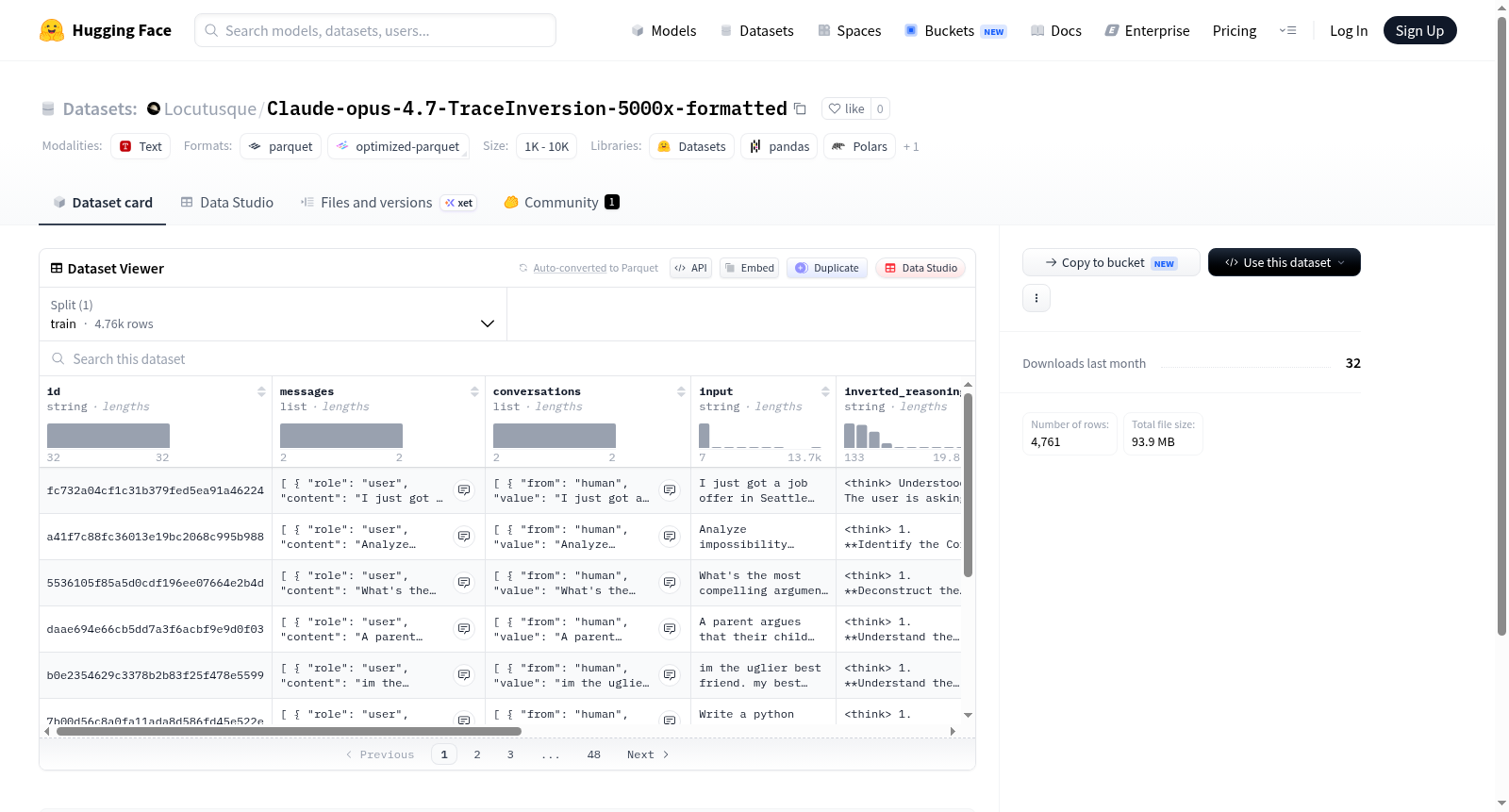This screenshot has height=812, width=1509.
Task: Expand the navigation more menu
Action: pyautogui.click(x=1287, y=30)
